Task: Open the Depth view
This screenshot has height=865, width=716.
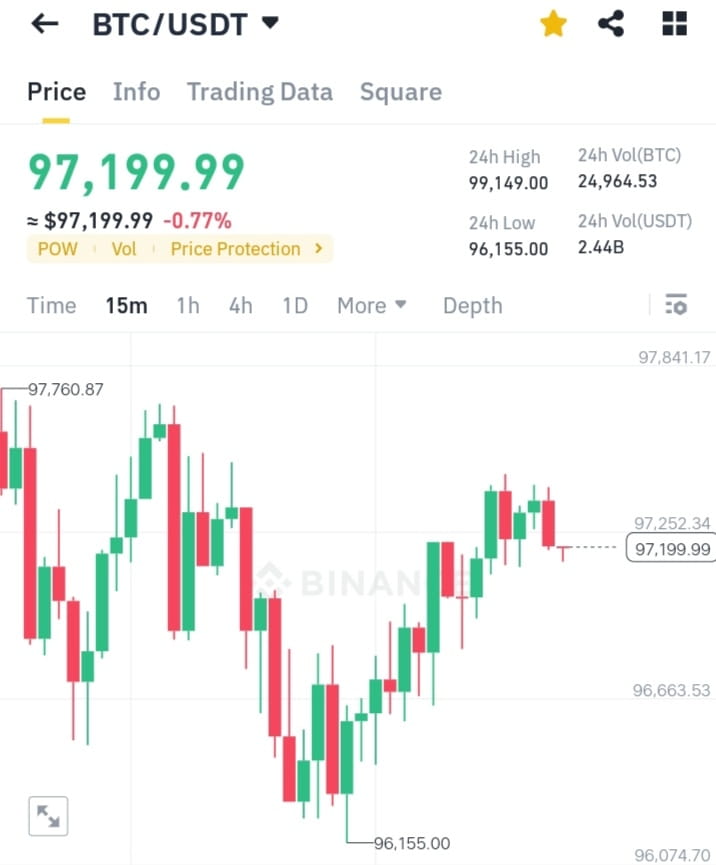Action: (x=472, y=305)
